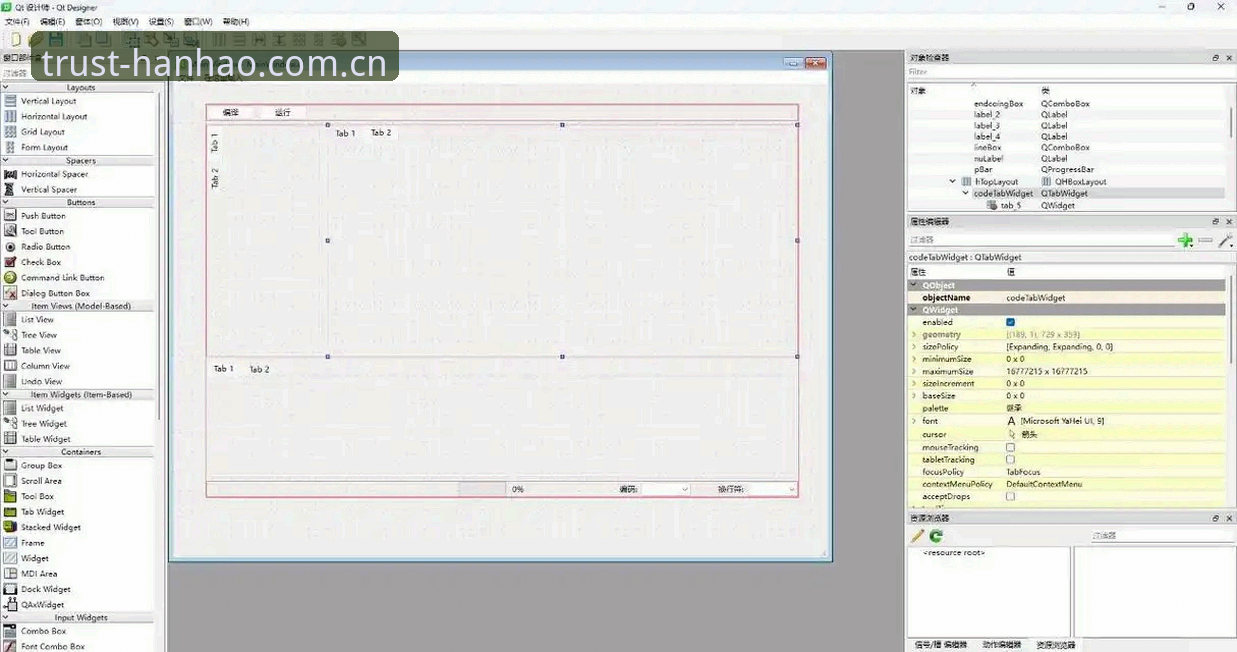Screen dimensions: 1237x652
Task: Expand the sizePolicy property row
Action: coord(914,346)
